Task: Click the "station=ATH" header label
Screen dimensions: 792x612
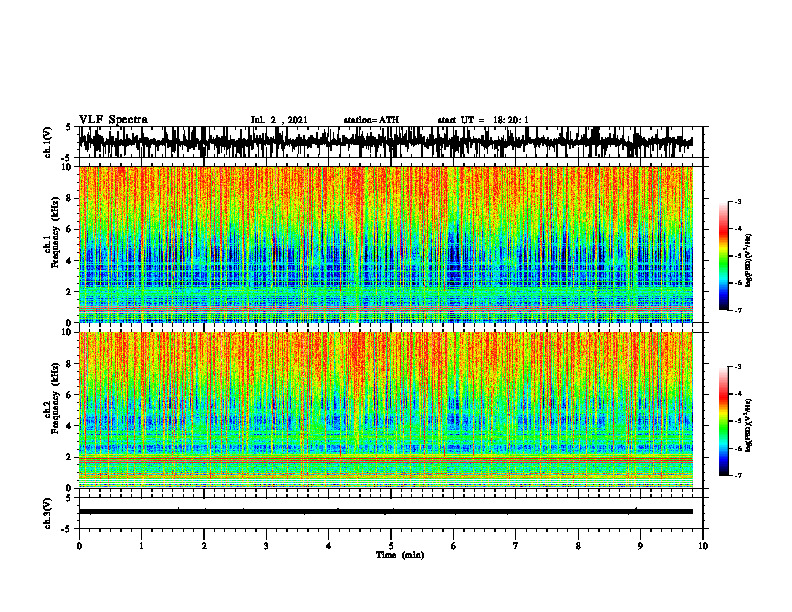Action: click(371, 120)
